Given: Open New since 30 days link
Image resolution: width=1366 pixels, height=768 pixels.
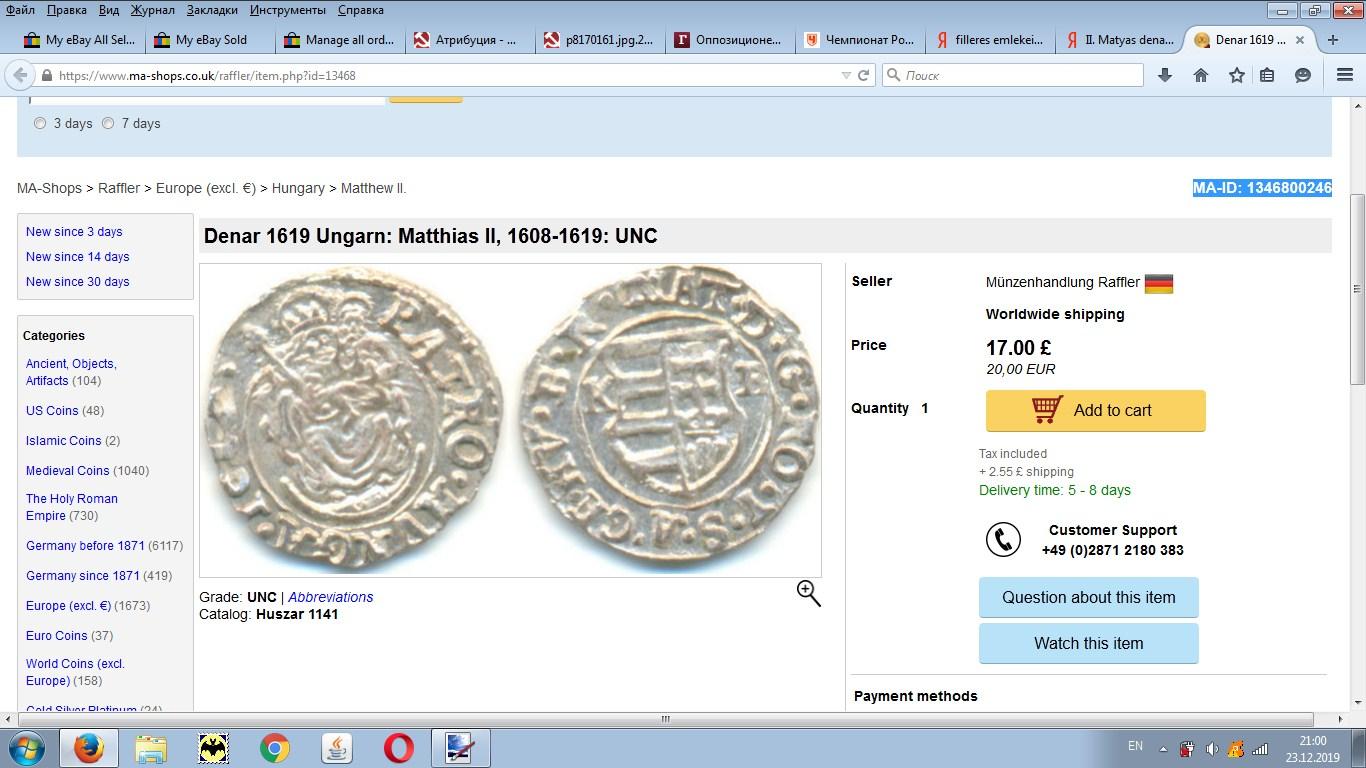Looking at the screenshot, I should point(77,282).
